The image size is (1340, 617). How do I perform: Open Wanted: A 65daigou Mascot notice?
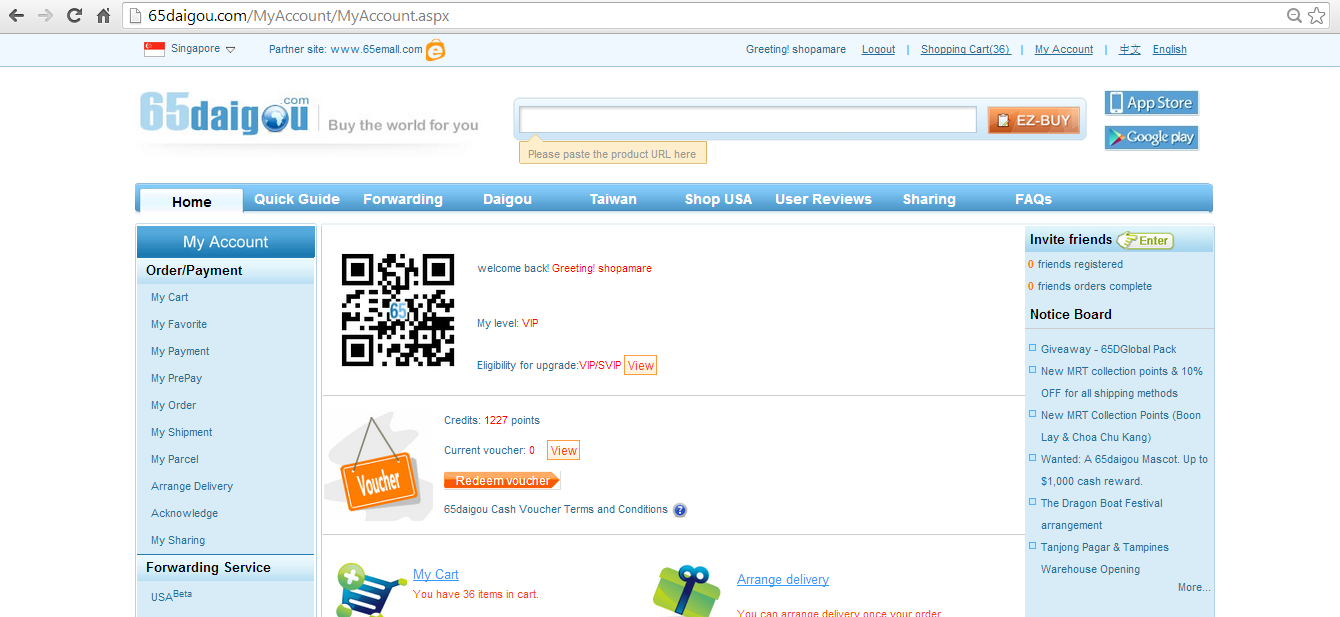pyautogui.click(x=1124, y=470)
